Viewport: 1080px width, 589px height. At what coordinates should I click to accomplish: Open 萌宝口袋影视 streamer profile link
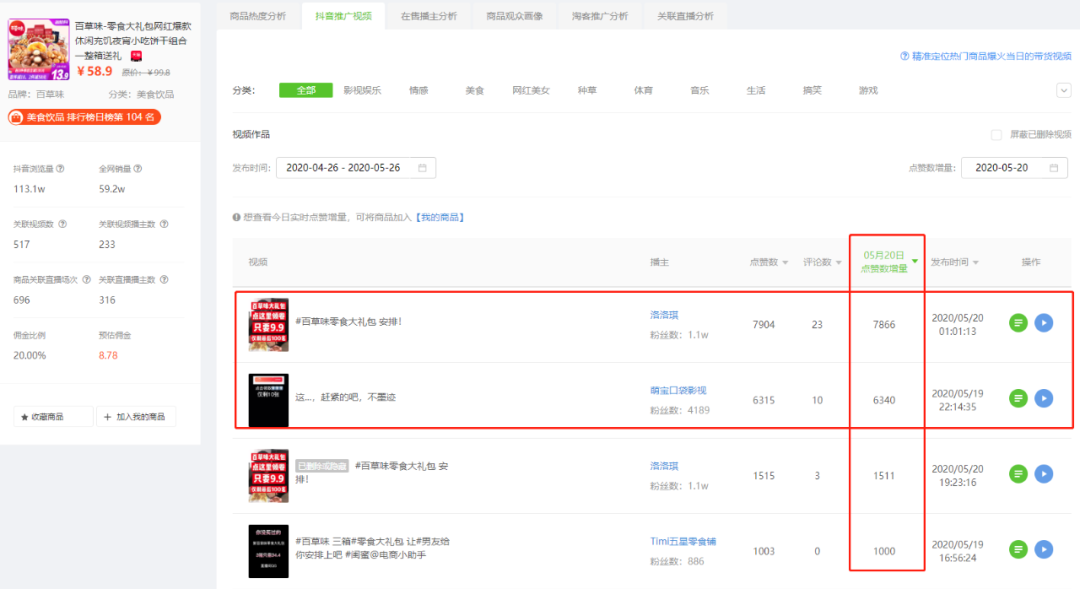pyautogui.click(x=678, y=390)
